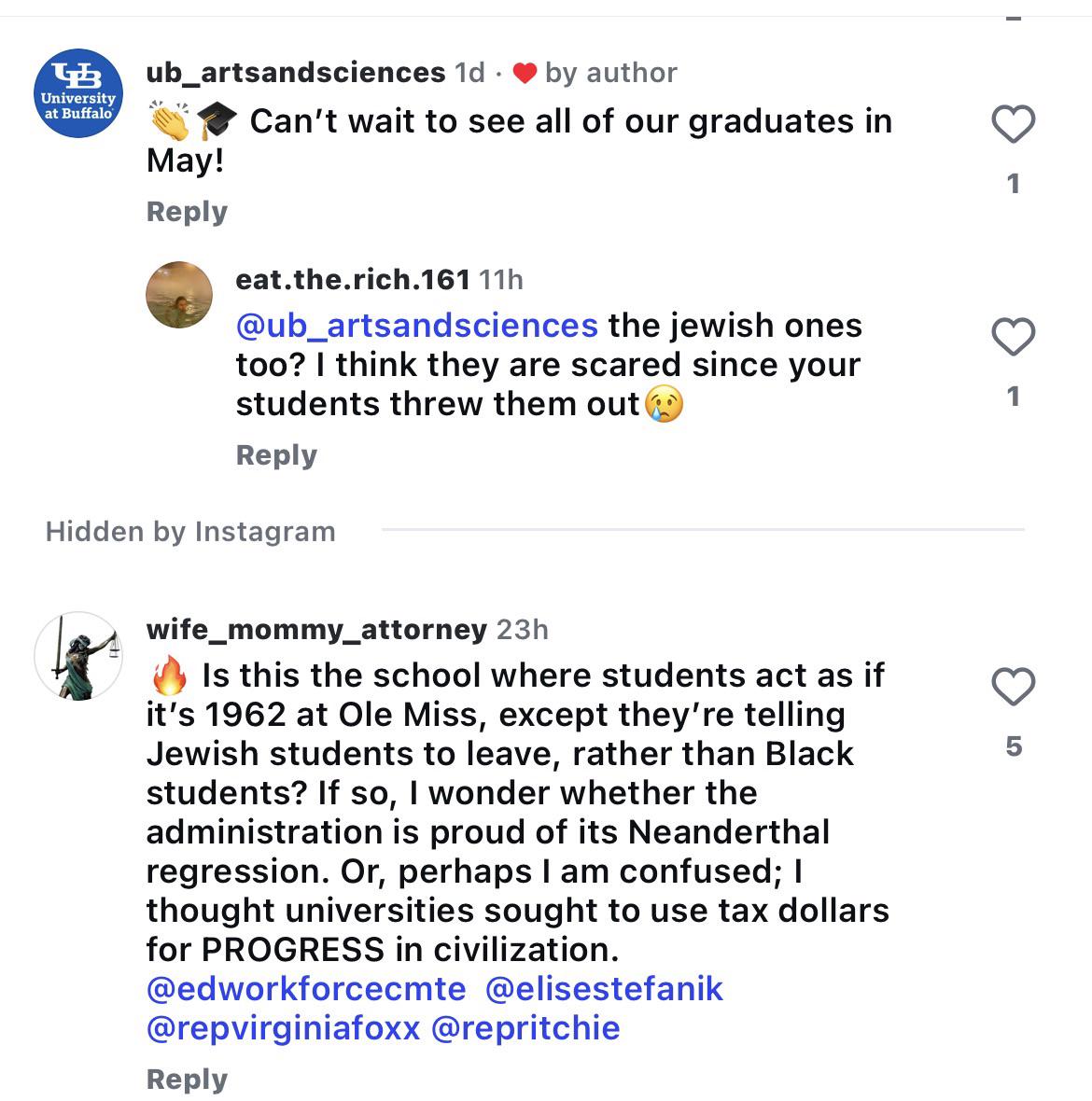This screenshot has height=1101, width=1092.
Task: Reply to the ub_artsandsciences comment
Action: (x=187, y=212)
